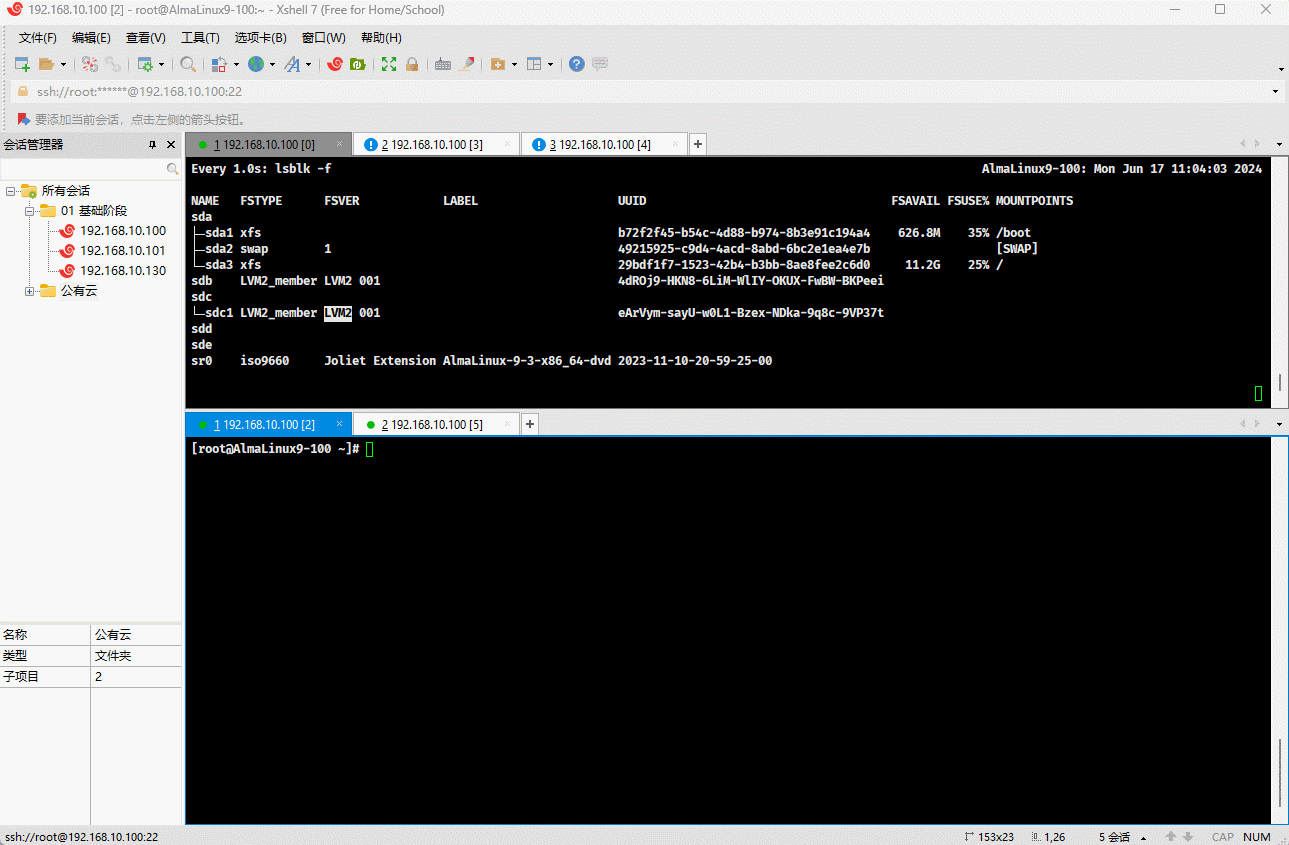Click the virtual keyboard toolbar icon

pyautogui.click(x=443, y=64)
